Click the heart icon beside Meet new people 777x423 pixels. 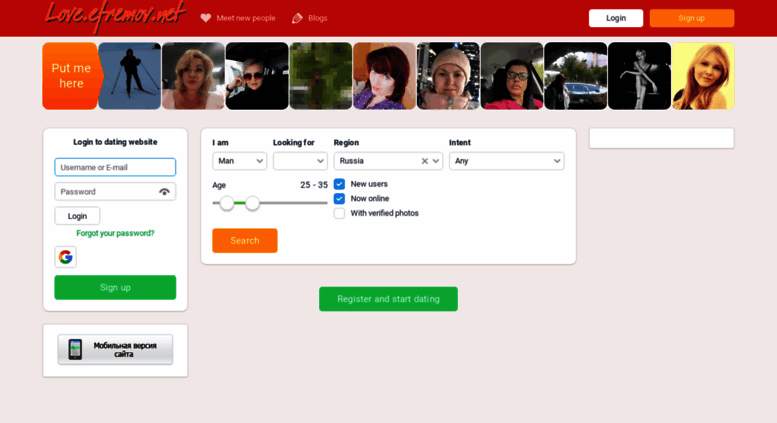click(x=206, y=18)
